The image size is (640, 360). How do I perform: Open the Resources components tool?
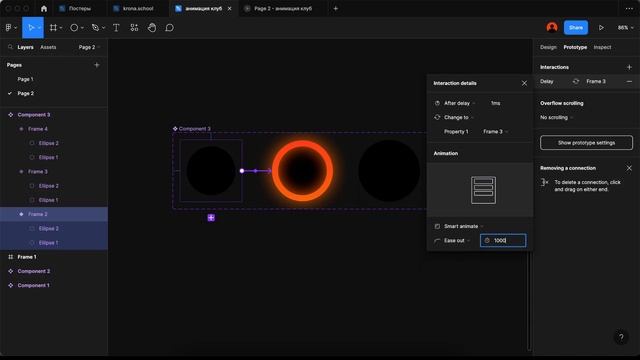[134, 28]
